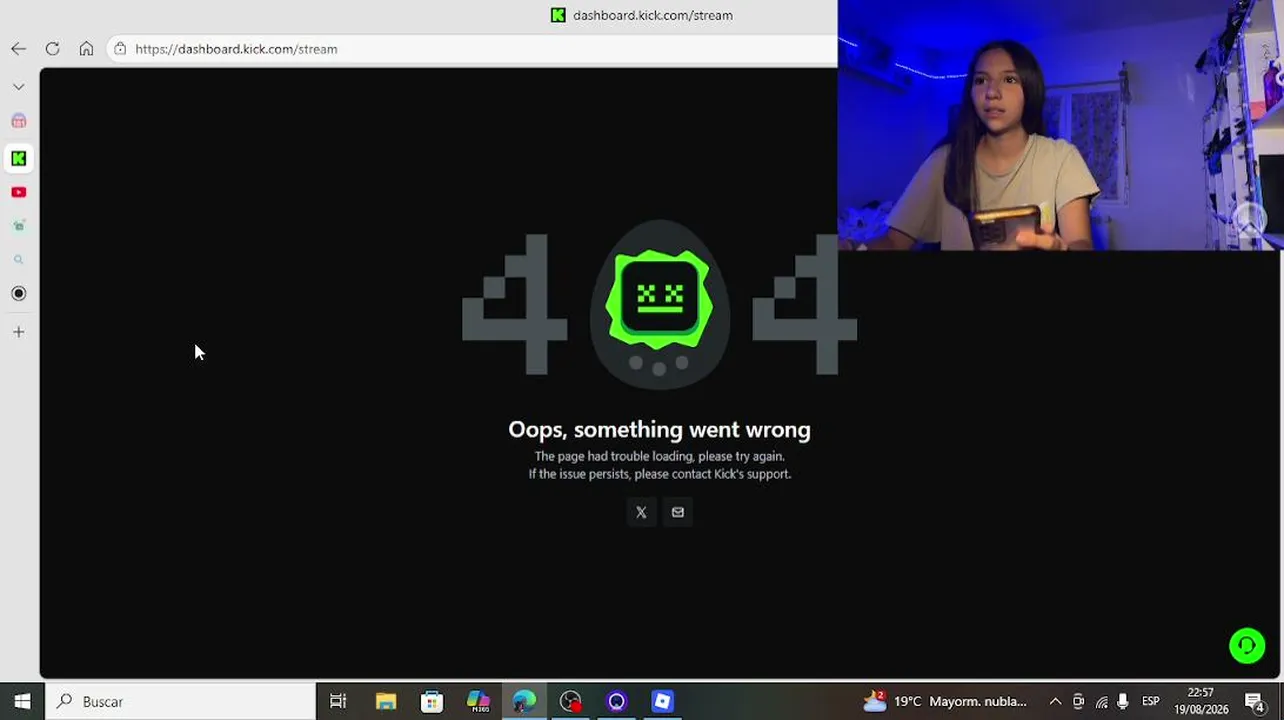Image resolution: width=1284 pixels, height=720 pixels.
Task: Focus the dashboard.kick.com/stream address bar
Action: [471, 49]
